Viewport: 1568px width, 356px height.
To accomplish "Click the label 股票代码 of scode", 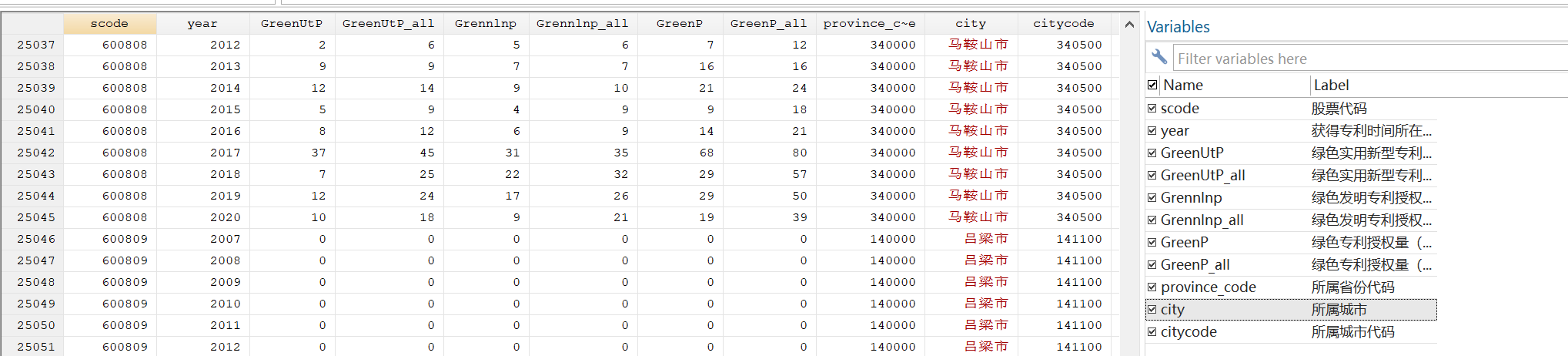I will click(x=1339, y=109).
